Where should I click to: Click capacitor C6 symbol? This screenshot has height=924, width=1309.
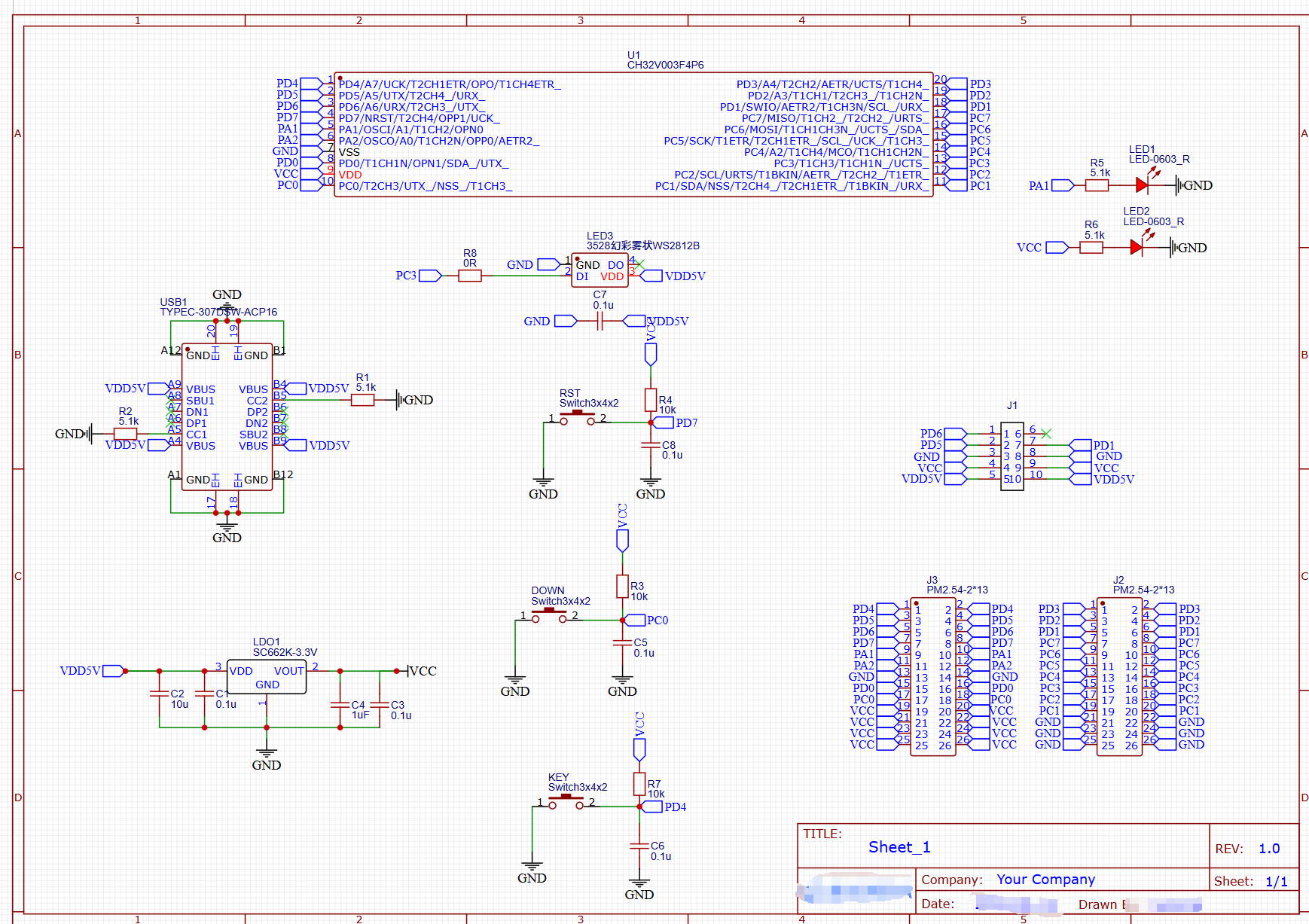[x=639, y=846]
